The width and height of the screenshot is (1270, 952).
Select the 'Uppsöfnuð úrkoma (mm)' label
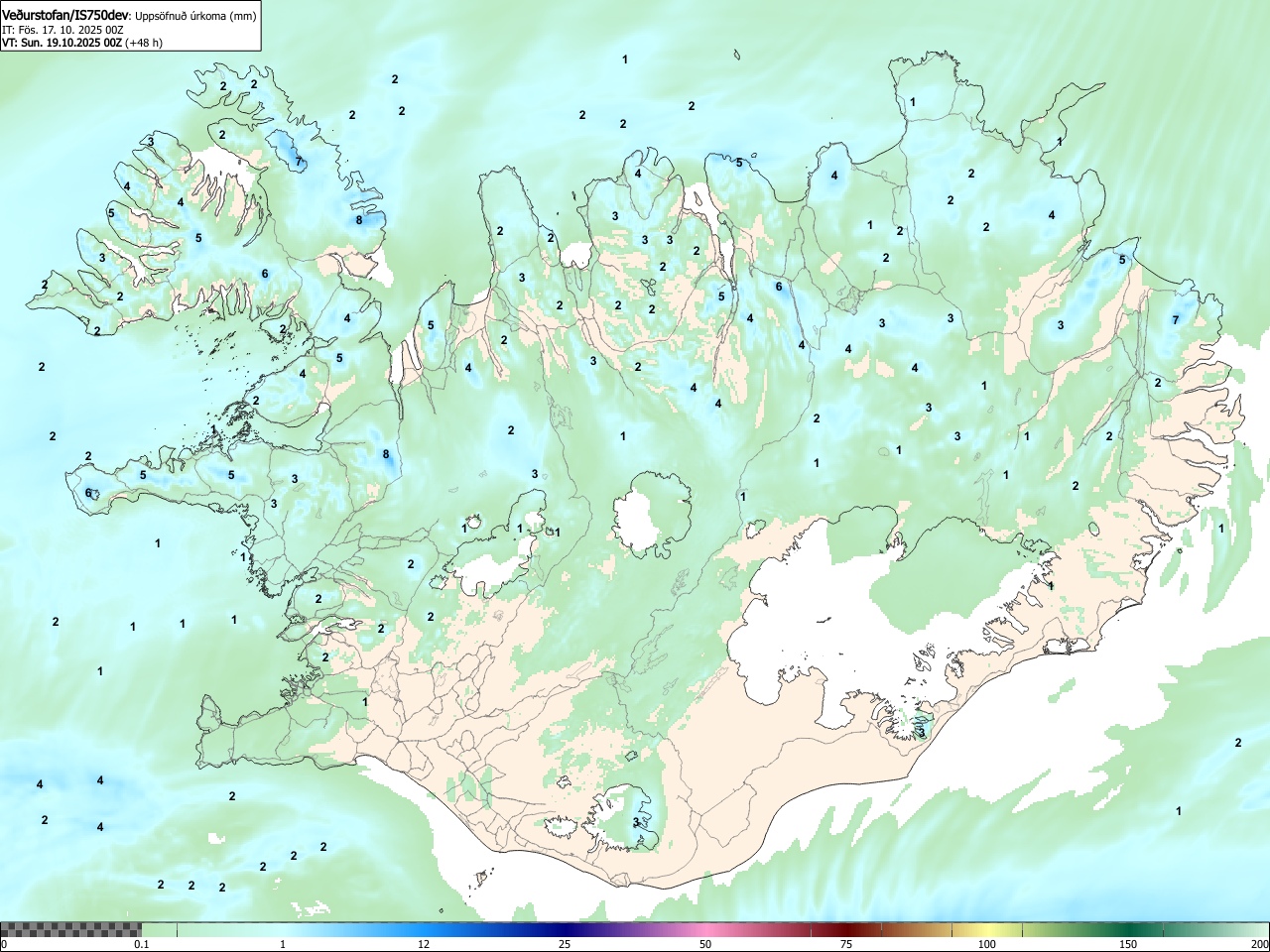pyautogui.click(x=195, y=16)
